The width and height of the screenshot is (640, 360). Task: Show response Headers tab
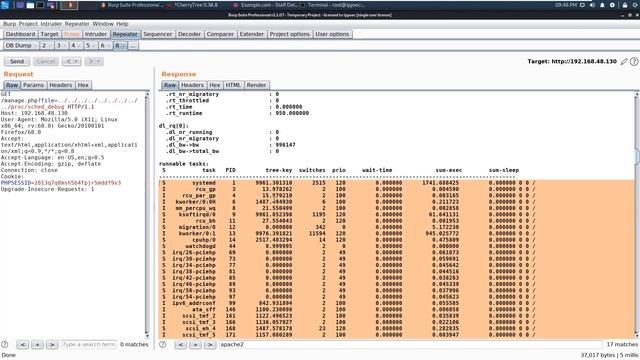(192, 85)
